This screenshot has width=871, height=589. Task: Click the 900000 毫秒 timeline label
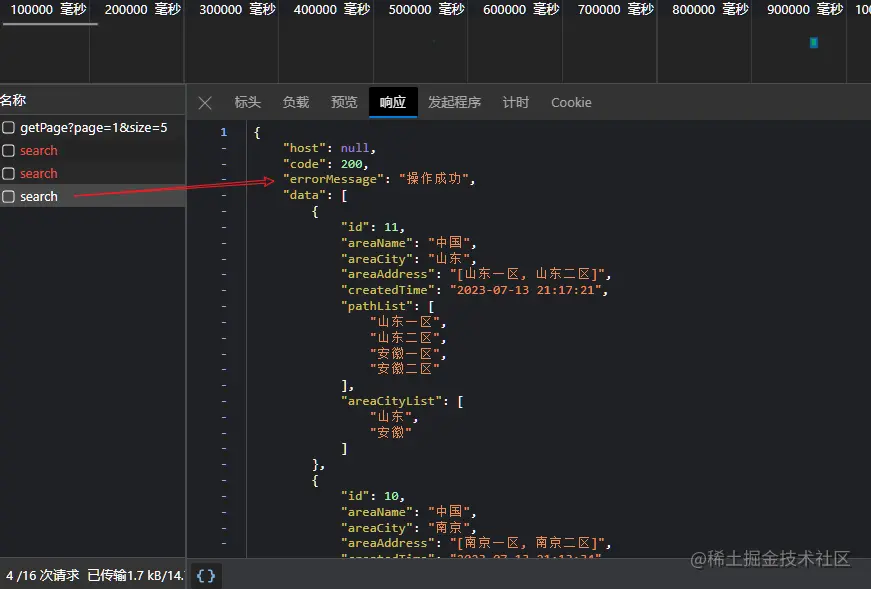[x=805, y=9]
